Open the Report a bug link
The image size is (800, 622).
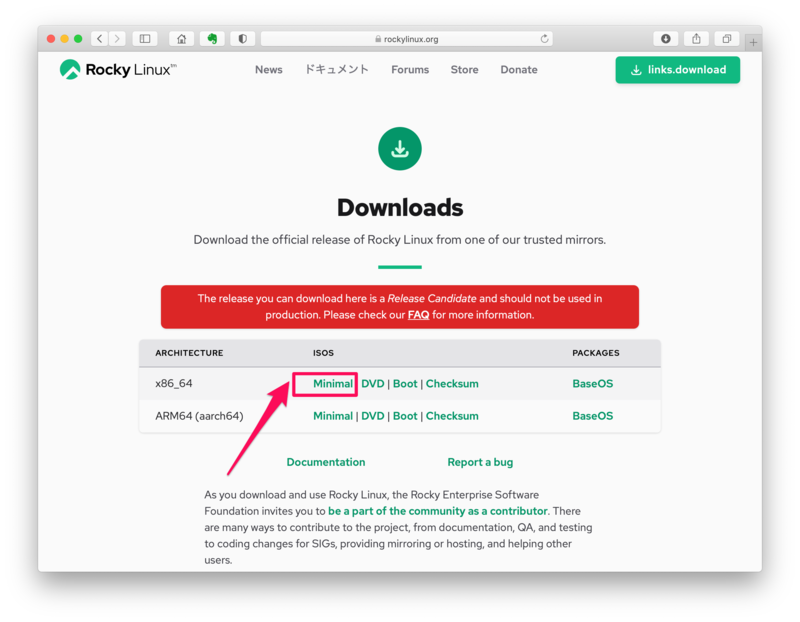point(480,462)
